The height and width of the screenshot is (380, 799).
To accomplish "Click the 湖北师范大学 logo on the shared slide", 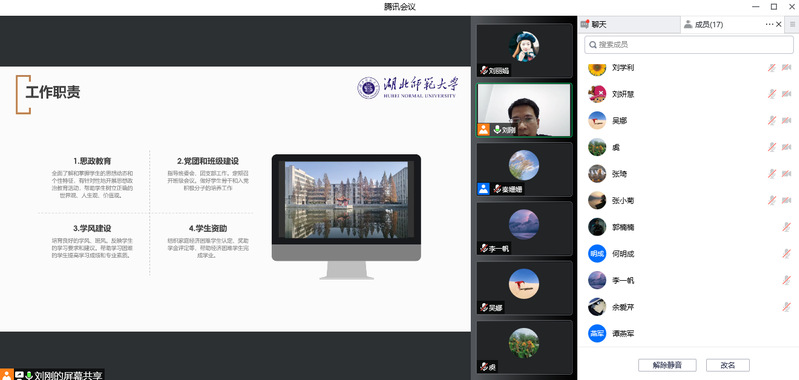I will 408,87.
